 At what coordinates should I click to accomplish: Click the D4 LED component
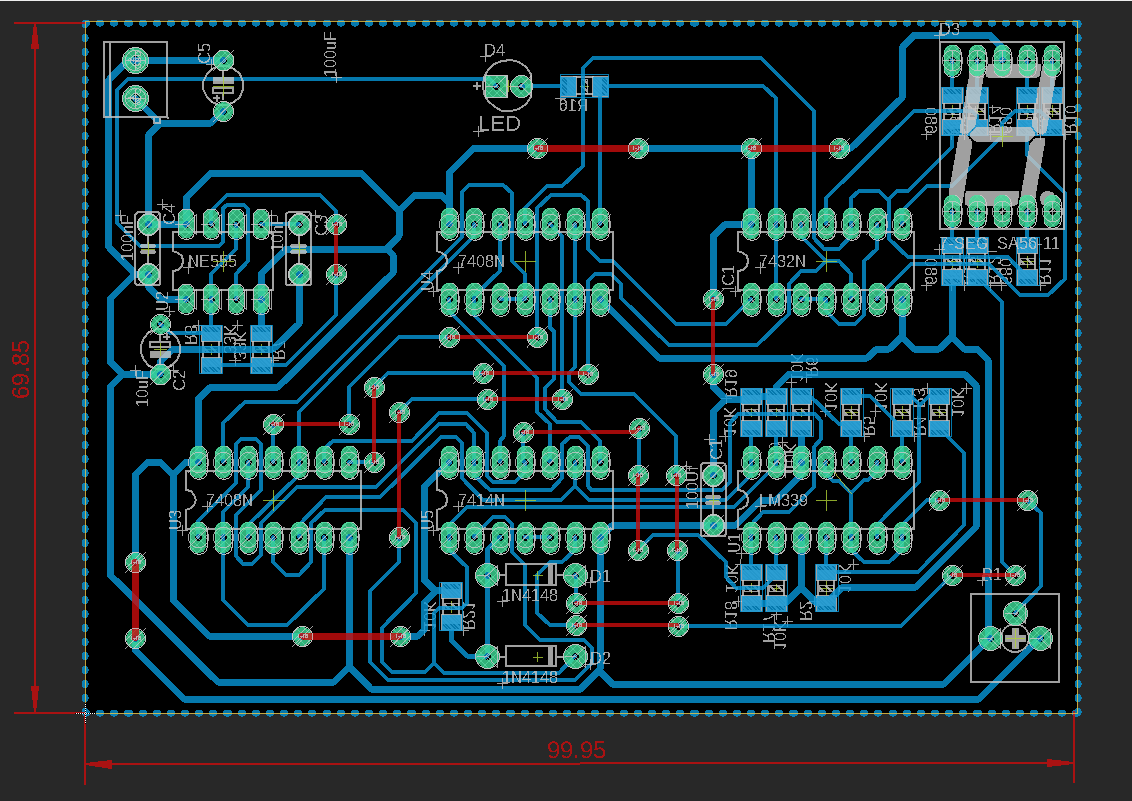[x=507, y=86]
